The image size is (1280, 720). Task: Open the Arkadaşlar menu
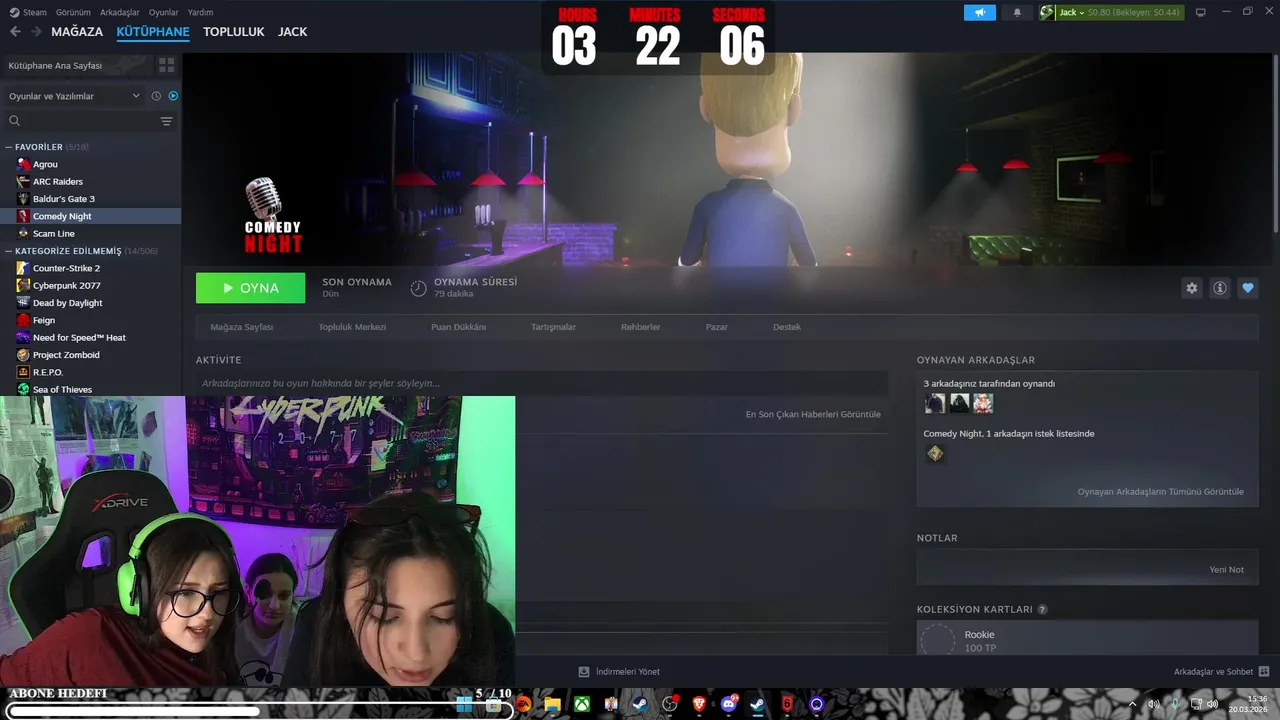[120, 12]
